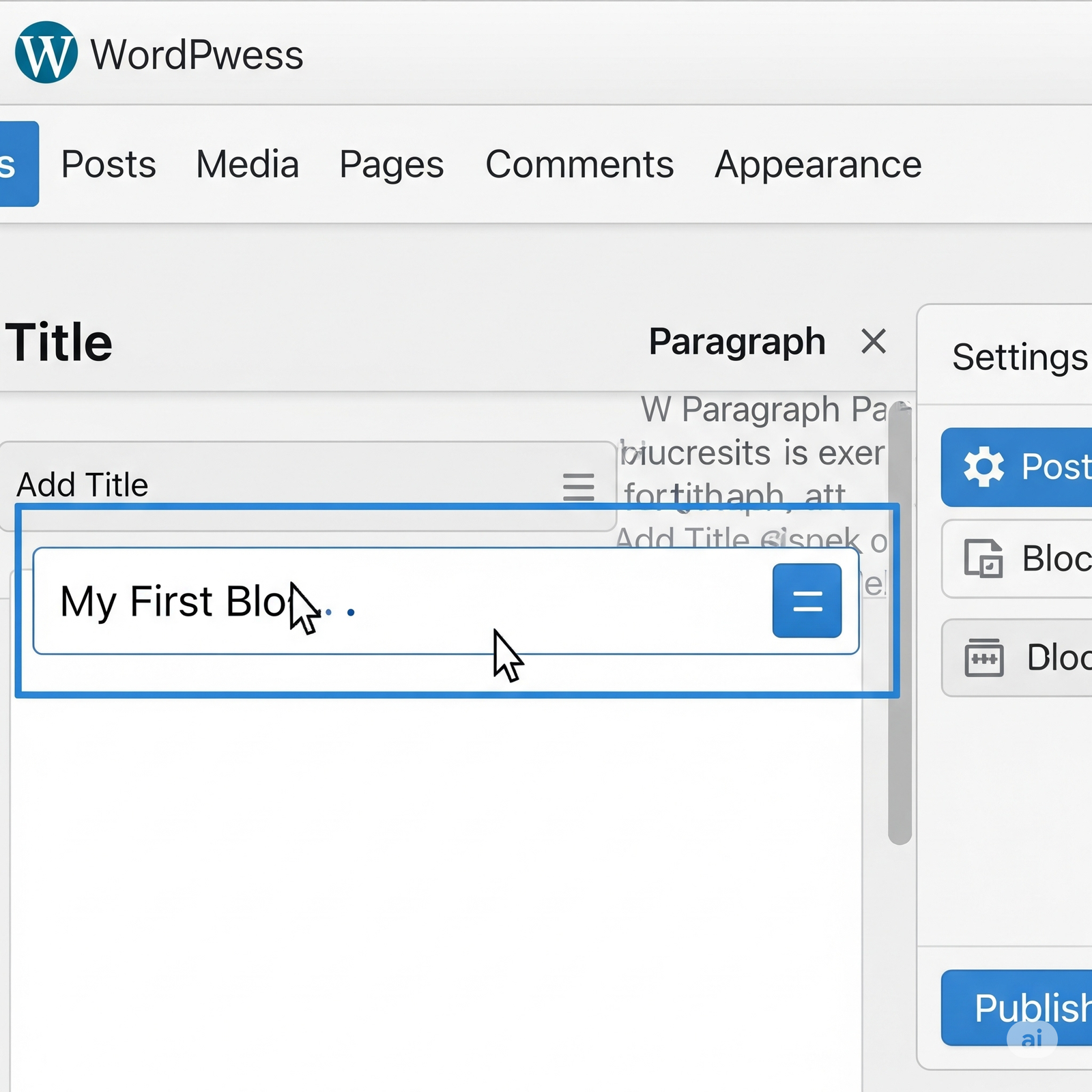Click the WordPwess site name
Viewport: 1092px width, 1092px height.
(x=197, y=55)
